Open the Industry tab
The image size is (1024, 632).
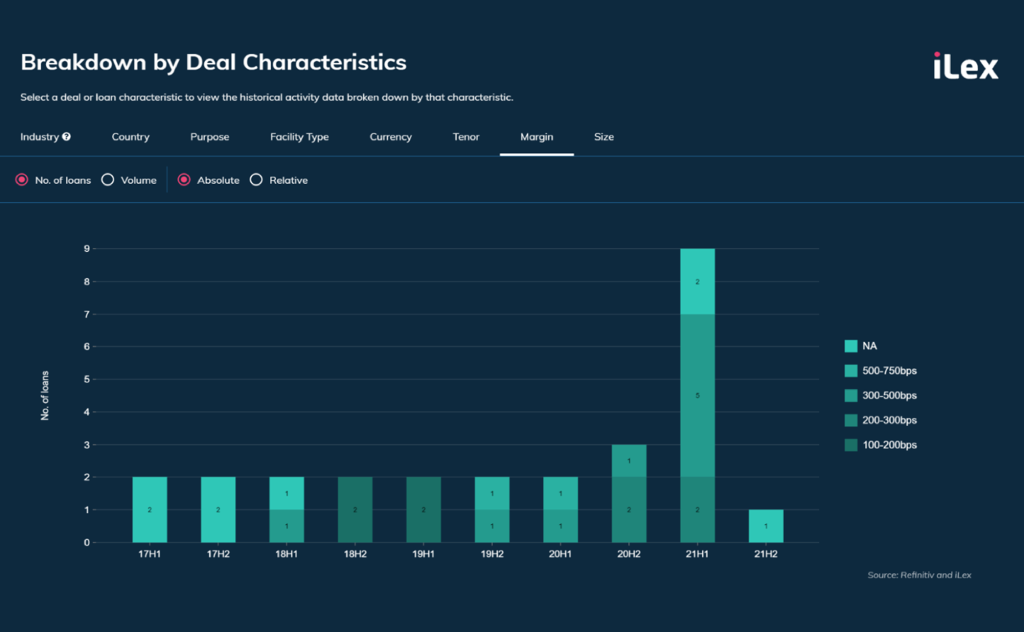(x=39, y=137)
